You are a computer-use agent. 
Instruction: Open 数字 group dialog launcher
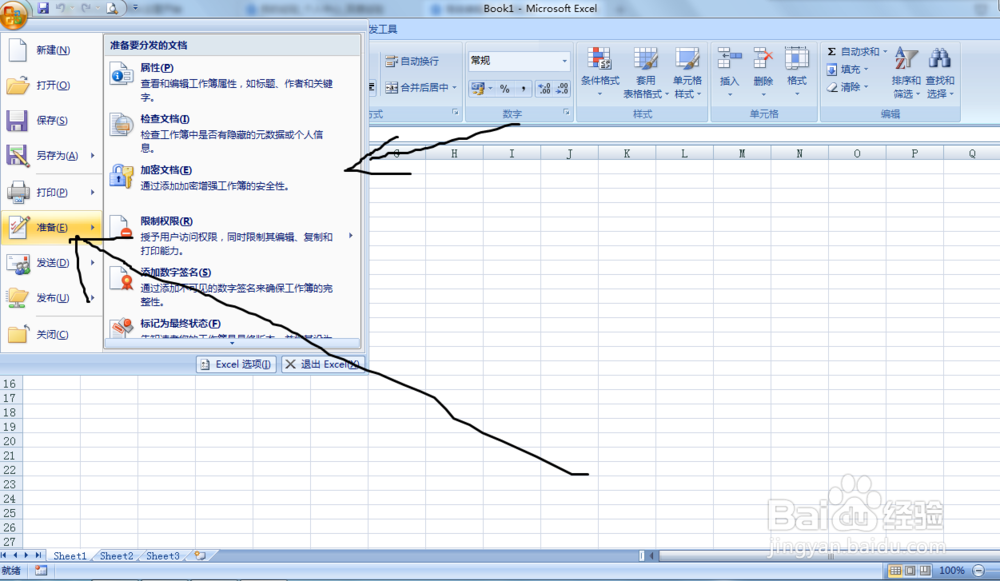pos(566,112)
